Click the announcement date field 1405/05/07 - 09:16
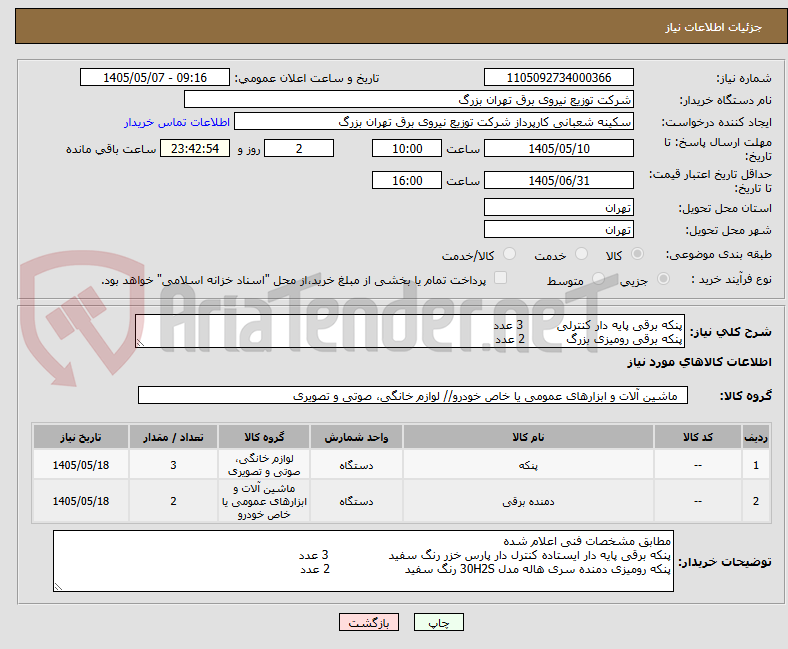 155,77
